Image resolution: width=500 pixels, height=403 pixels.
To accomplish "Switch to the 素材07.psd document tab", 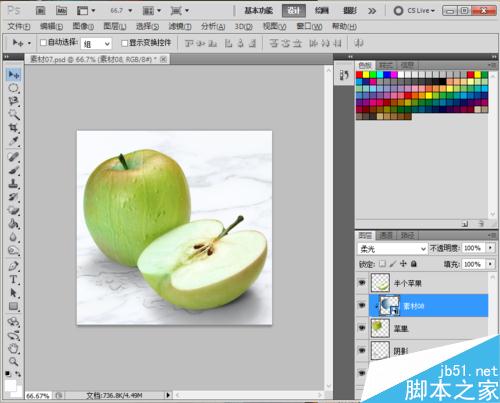I will point(93,60).
